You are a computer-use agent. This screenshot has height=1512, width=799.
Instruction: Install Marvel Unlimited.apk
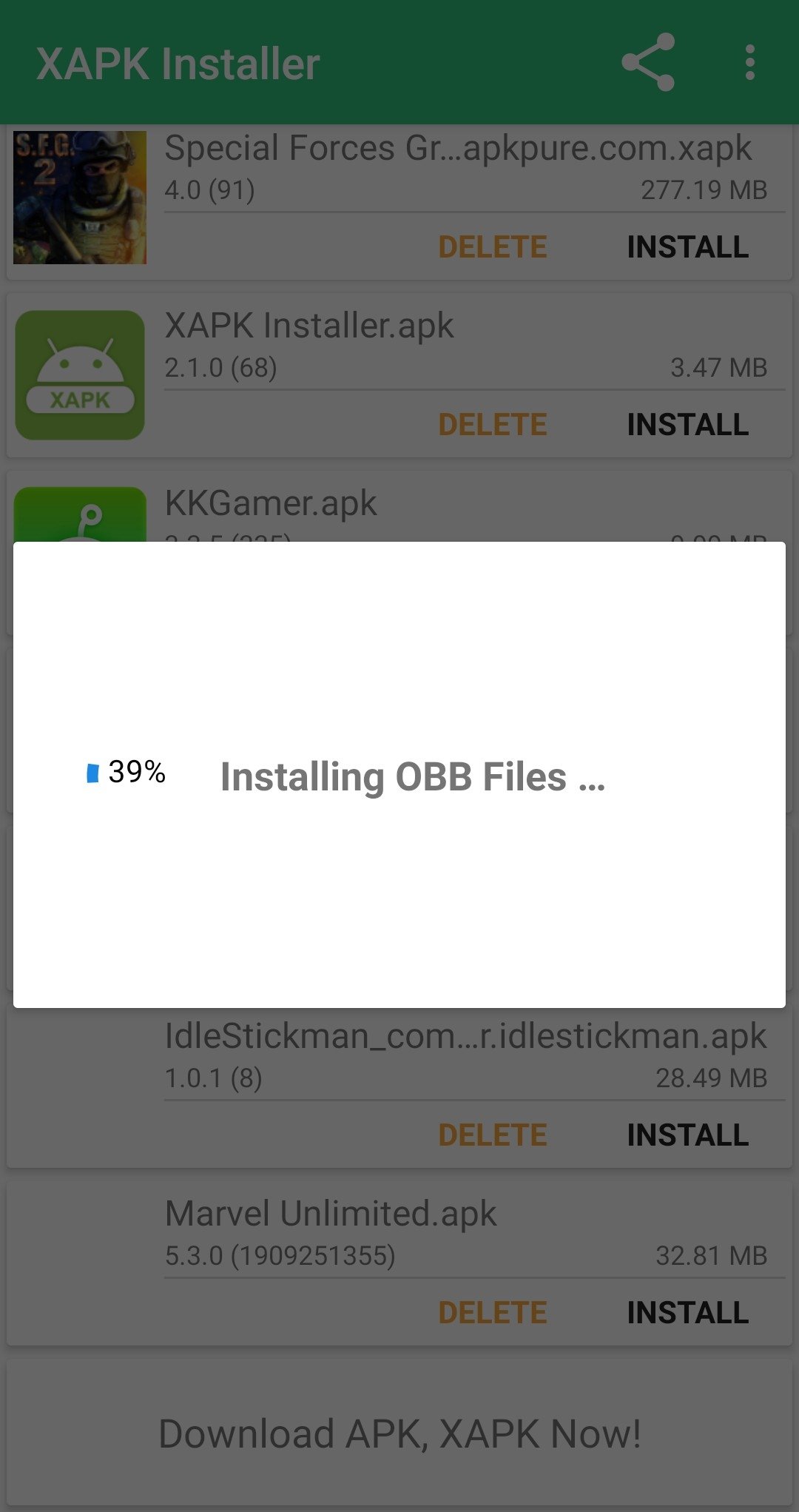pos(688,1313)
